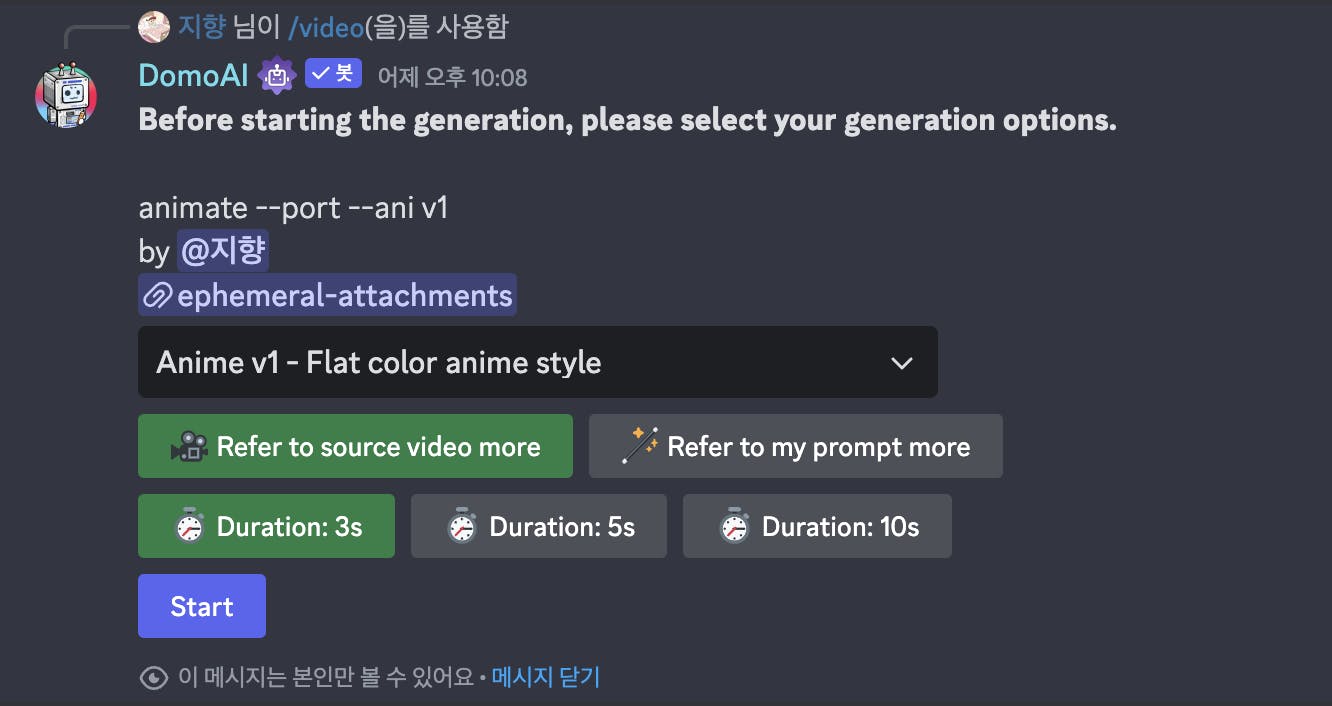Click the @지향 mention
This screenshot has height=706, width=1332.
tap(222, 251)
